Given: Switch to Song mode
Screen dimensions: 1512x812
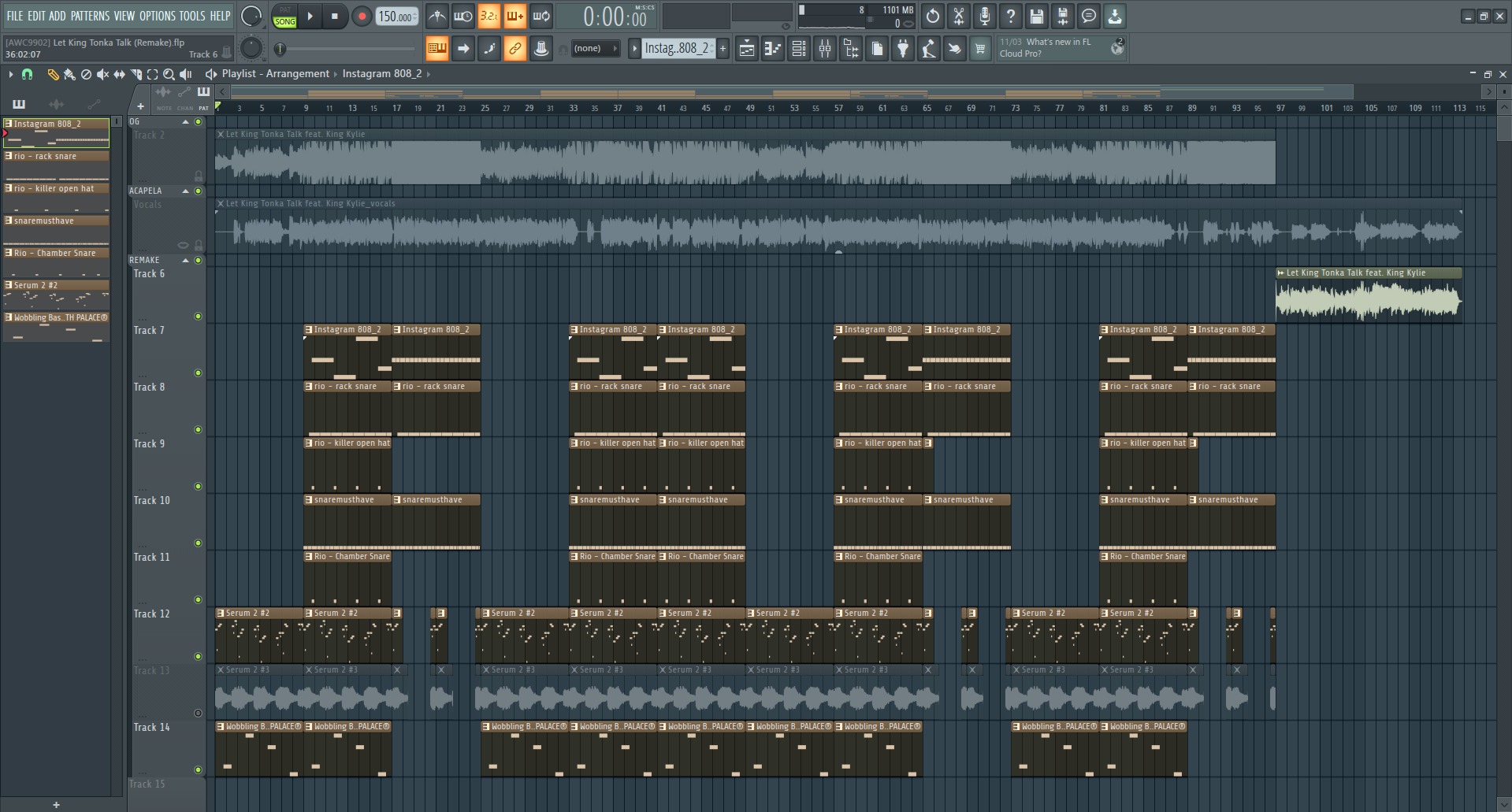Looking at the screenshot, I should pyautogui.click(x=284, y=21).
